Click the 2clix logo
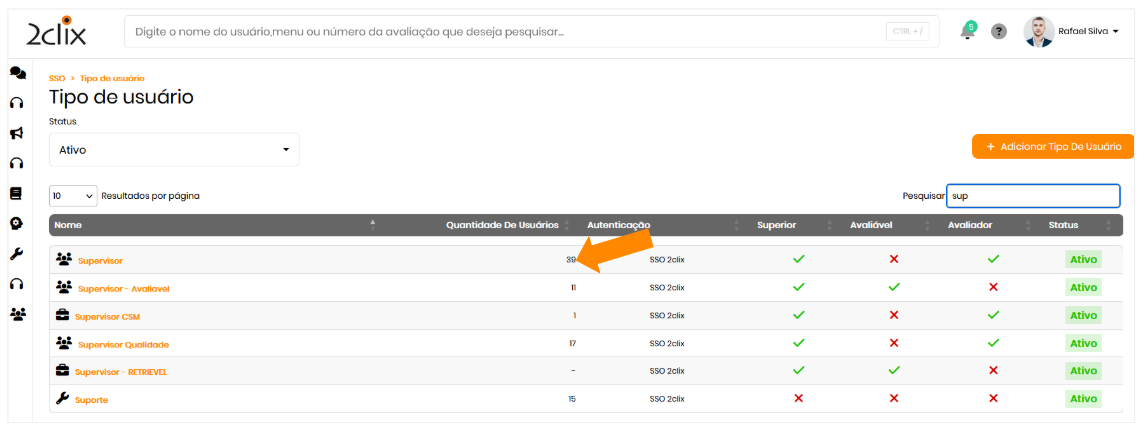Screen dimensions: 1146x431 point(57,32)
